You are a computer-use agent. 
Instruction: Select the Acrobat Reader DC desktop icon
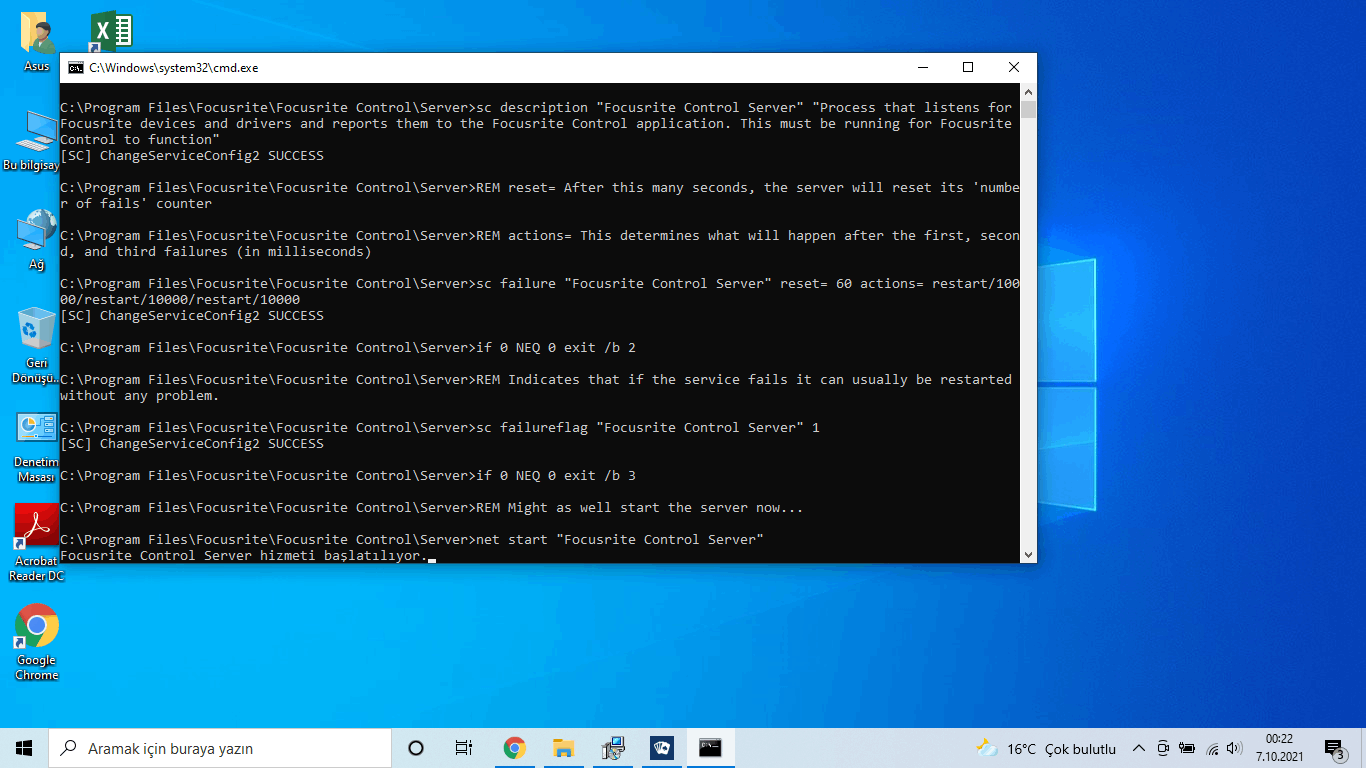[x=37, y=542]
